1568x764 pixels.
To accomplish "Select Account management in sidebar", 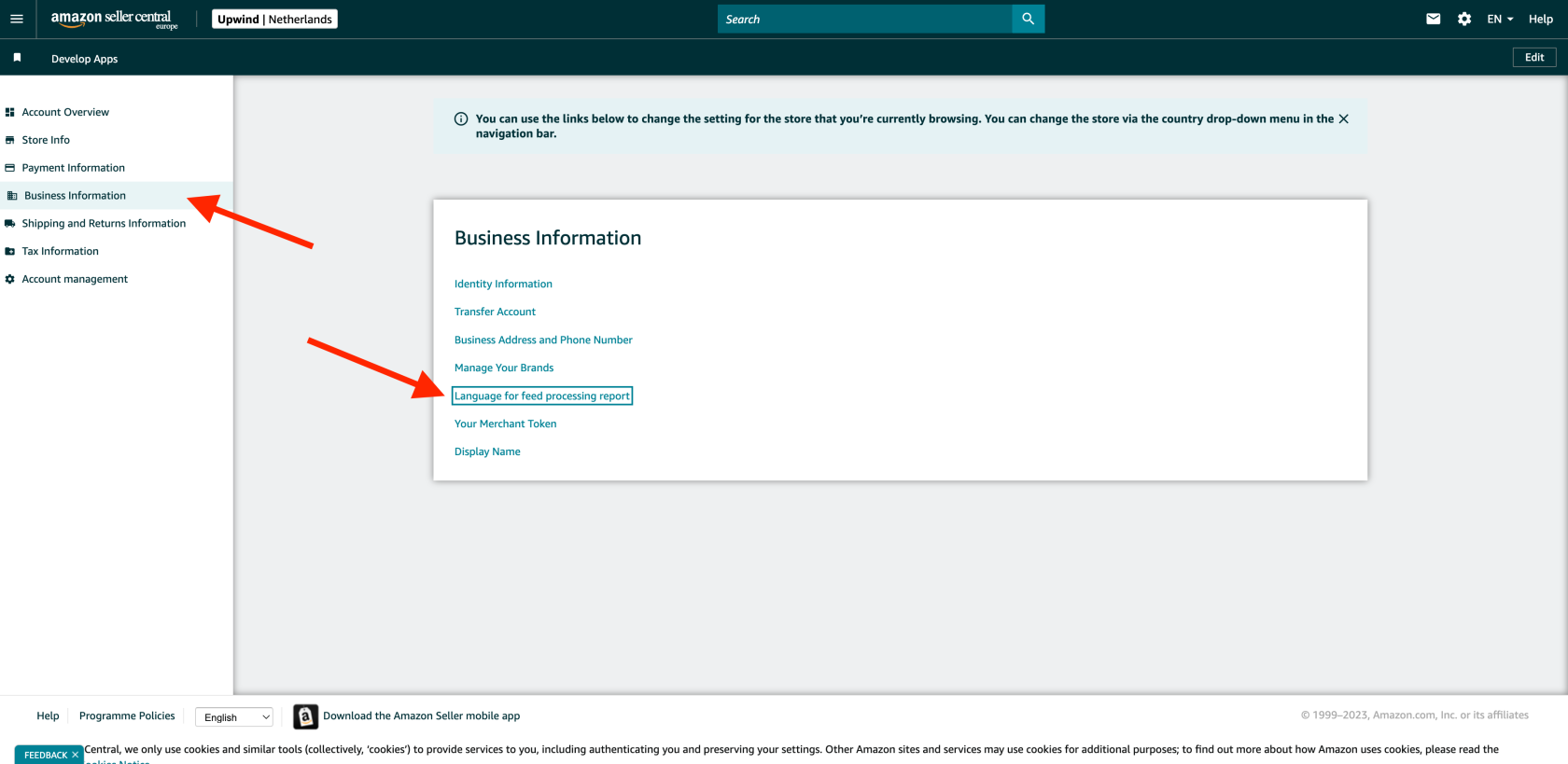I will [x=75, y=279].
